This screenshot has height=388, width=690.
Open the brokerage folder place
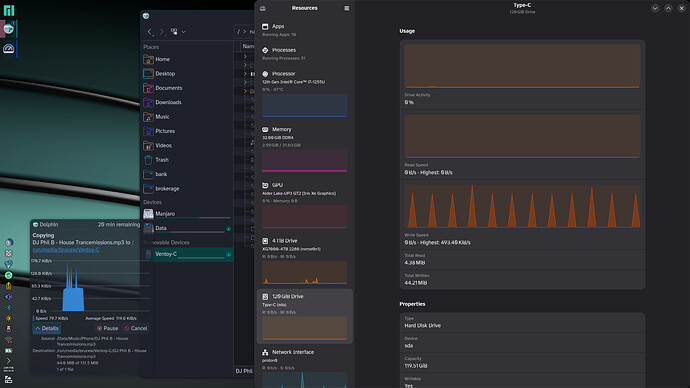point(187,188)
